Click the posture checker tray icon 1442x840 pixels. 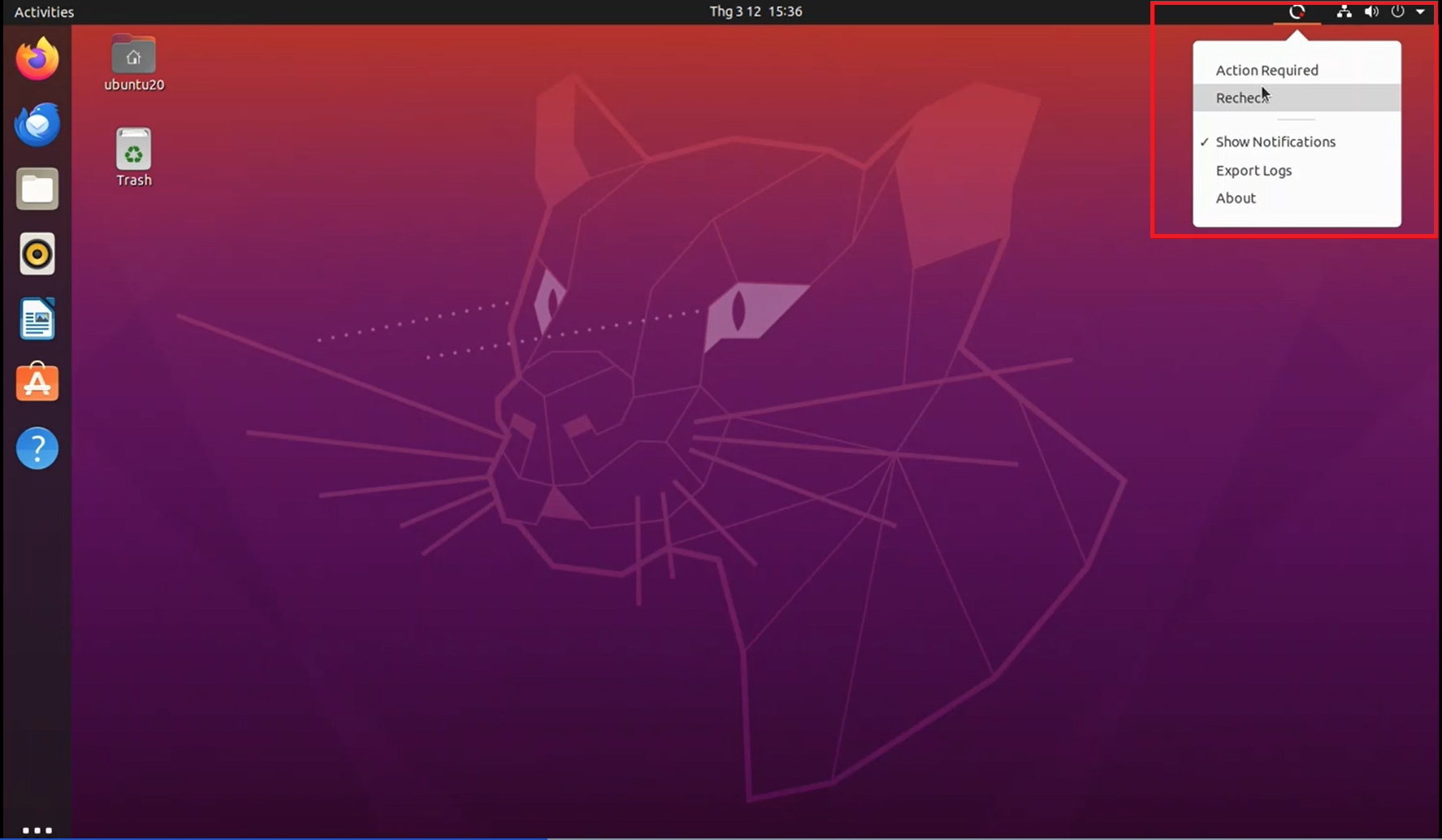point(1297,11)
